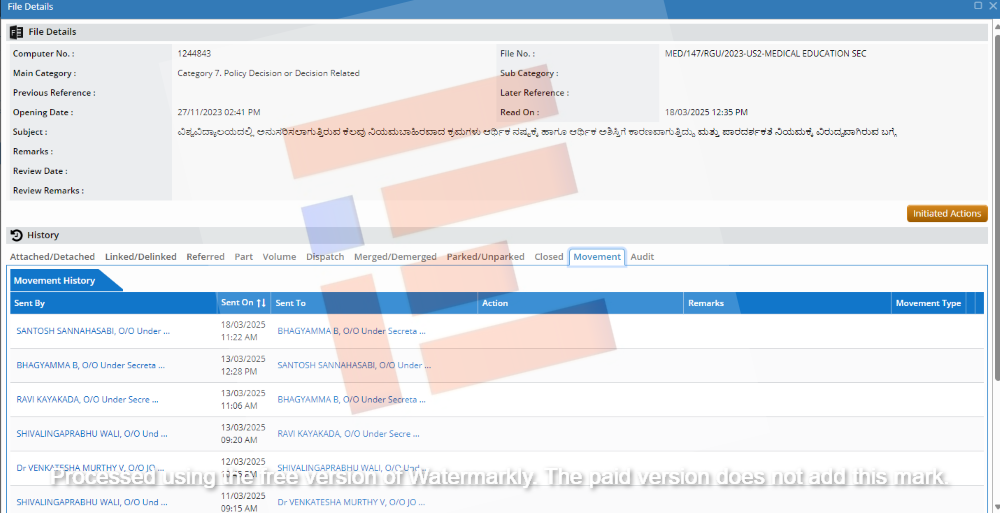The height and width of the screenshot is (513, 1000).
Task: View the Parked/Unparked tab
Action: tap(485, 257)
